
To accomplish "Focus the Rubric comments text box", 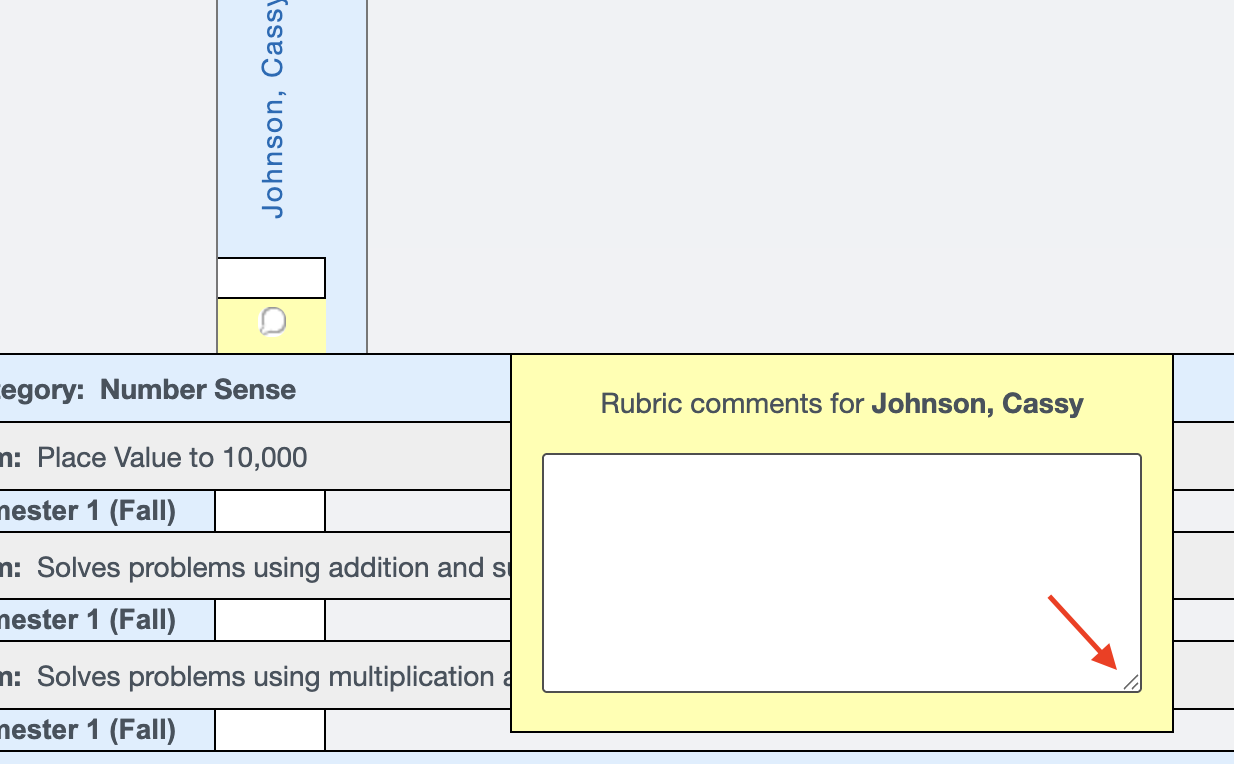I will (x=842, y=573).
